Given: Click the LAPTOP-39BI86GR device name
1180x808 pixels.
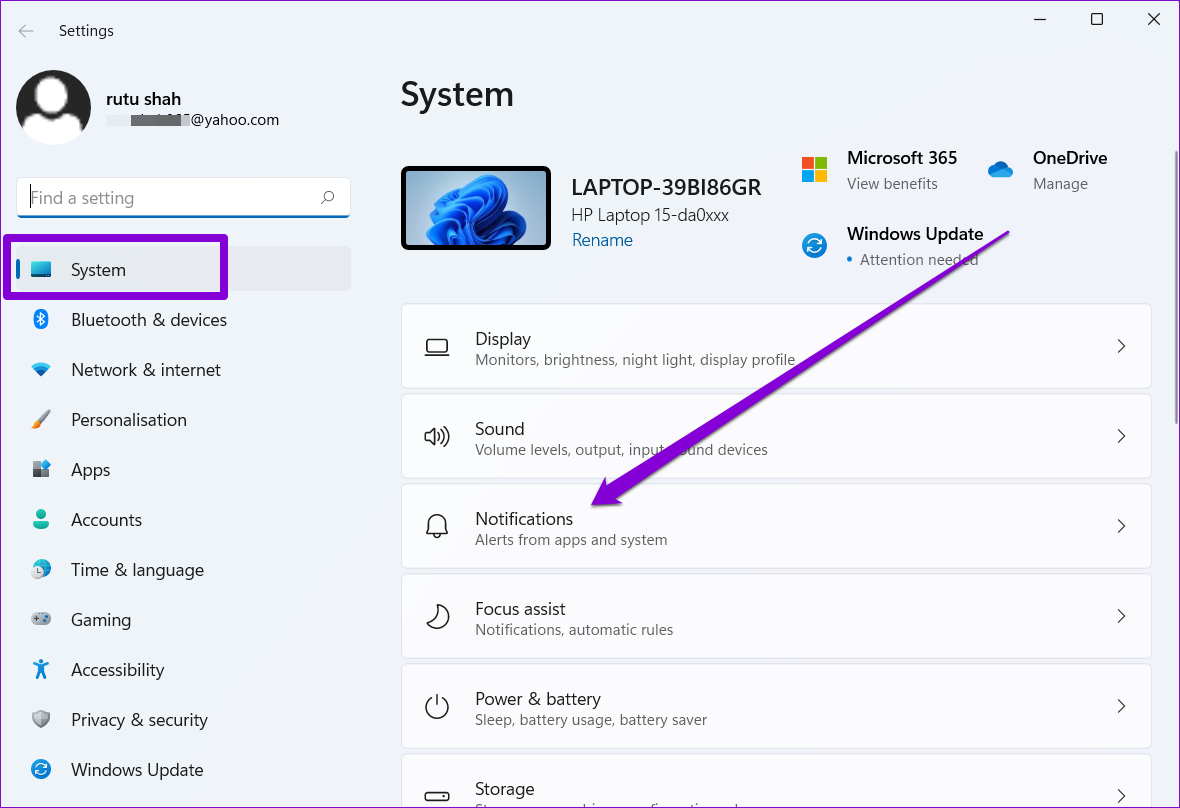Looking at the screenshot, I should pos(666,187).
